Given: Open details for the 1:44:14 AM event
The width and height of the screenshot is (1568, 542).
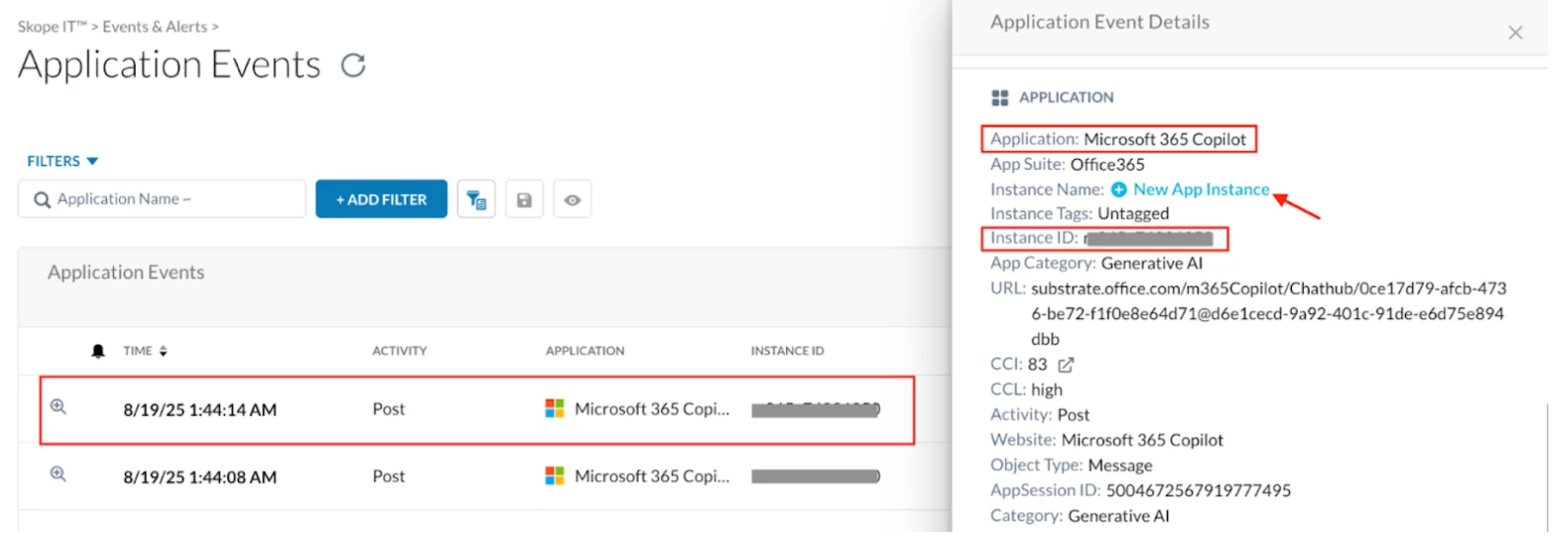Looking at the screenshot, I should [58, 406].
